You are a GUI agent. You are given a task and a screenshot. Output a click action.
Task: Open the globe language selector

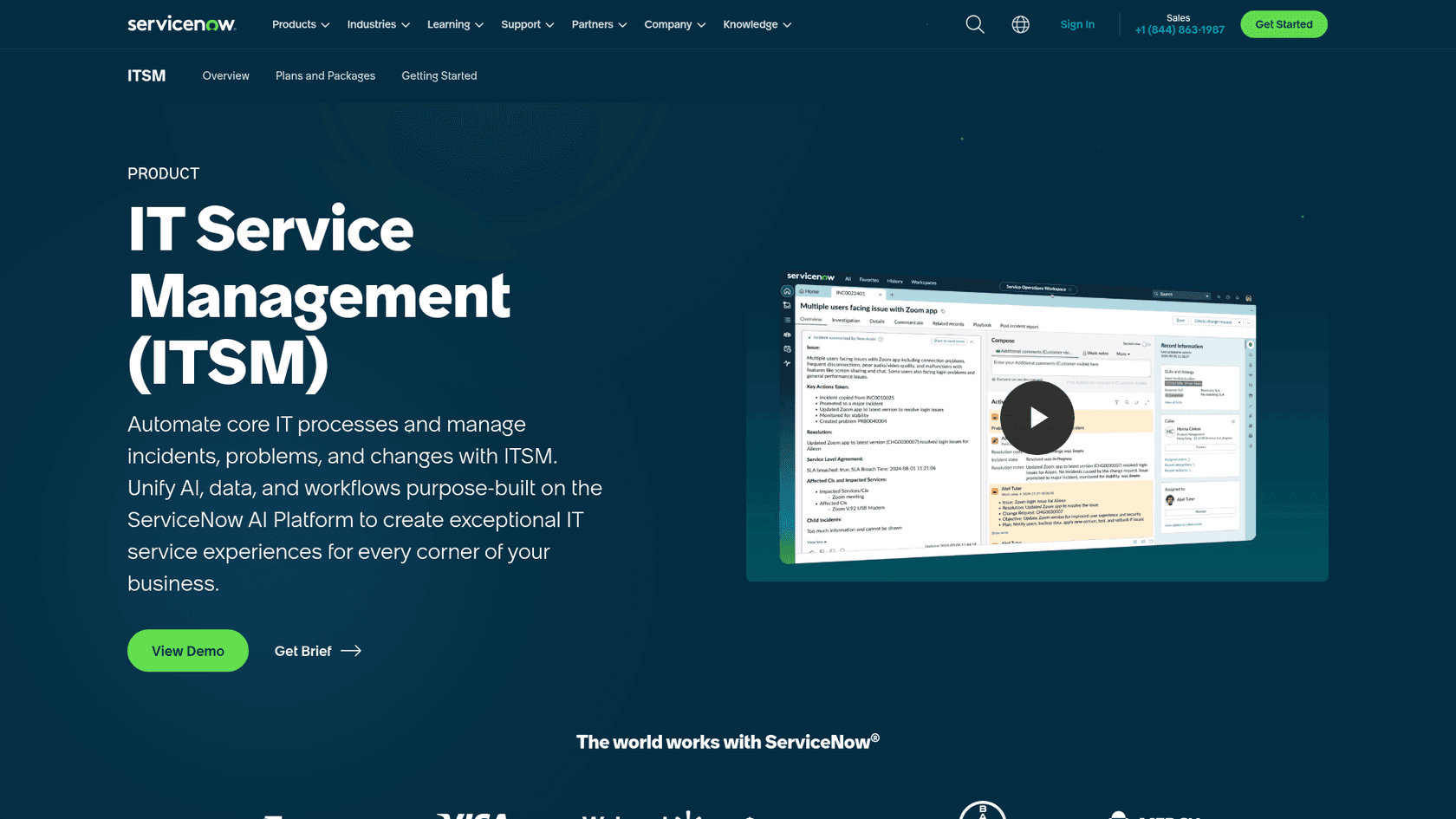pyautogui.click(x=1021, y=24)
